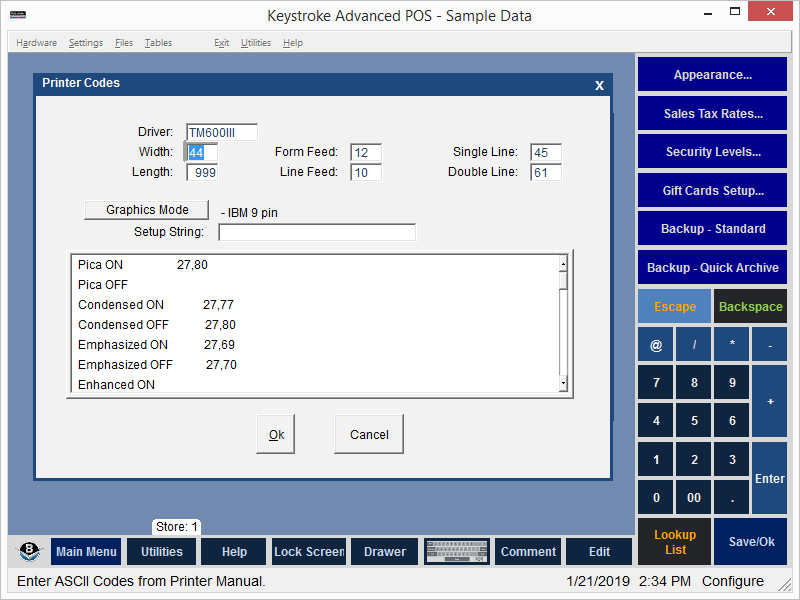800x600 pixels.
Task: Select the Condensed ON entry in the code list
Action: coord(120,304)
